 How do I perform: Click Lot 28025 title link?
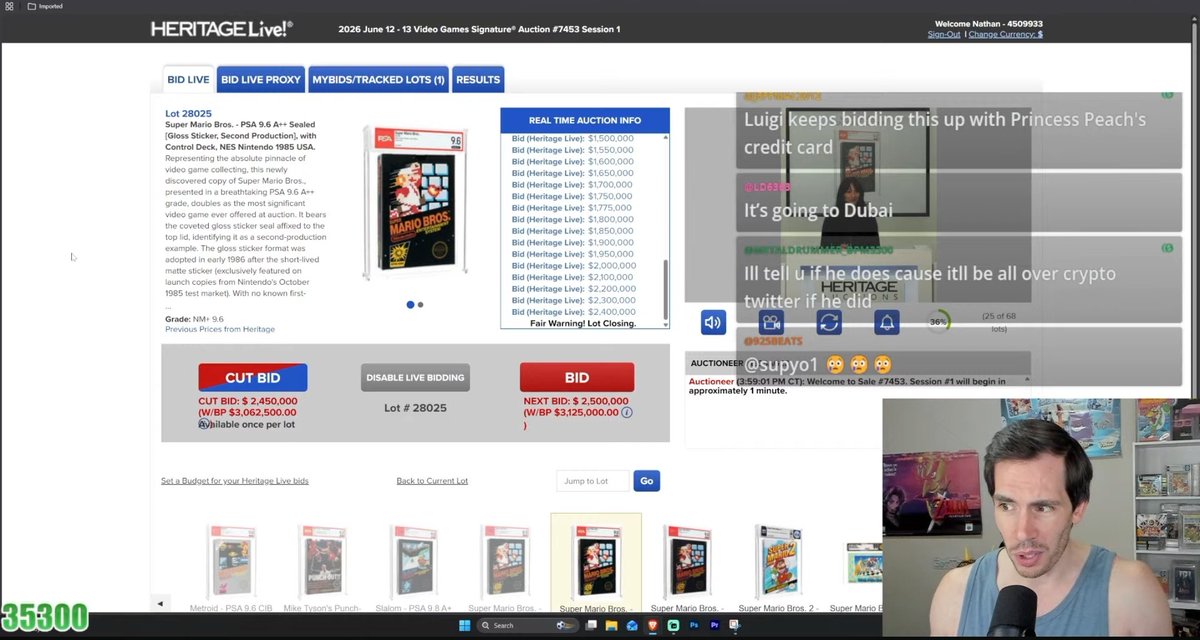coord(188,114)
